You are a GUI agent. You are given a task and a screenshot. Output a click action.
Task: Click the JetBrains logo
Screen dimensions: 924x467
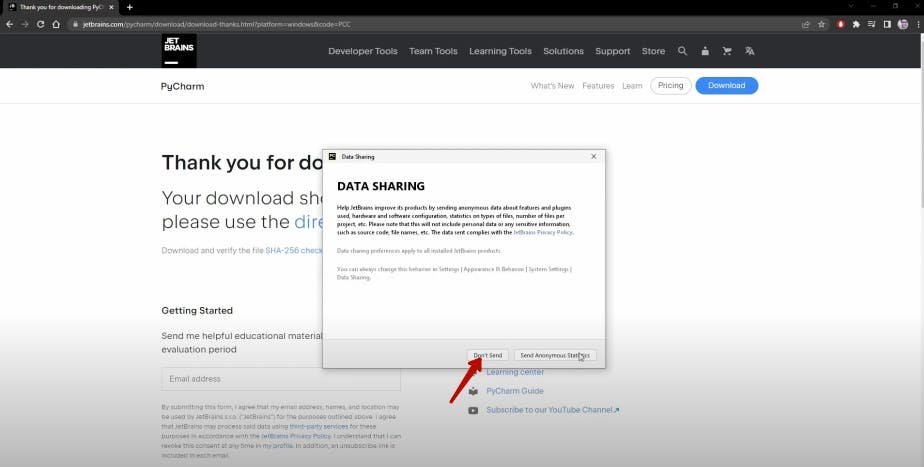[179, 51]
